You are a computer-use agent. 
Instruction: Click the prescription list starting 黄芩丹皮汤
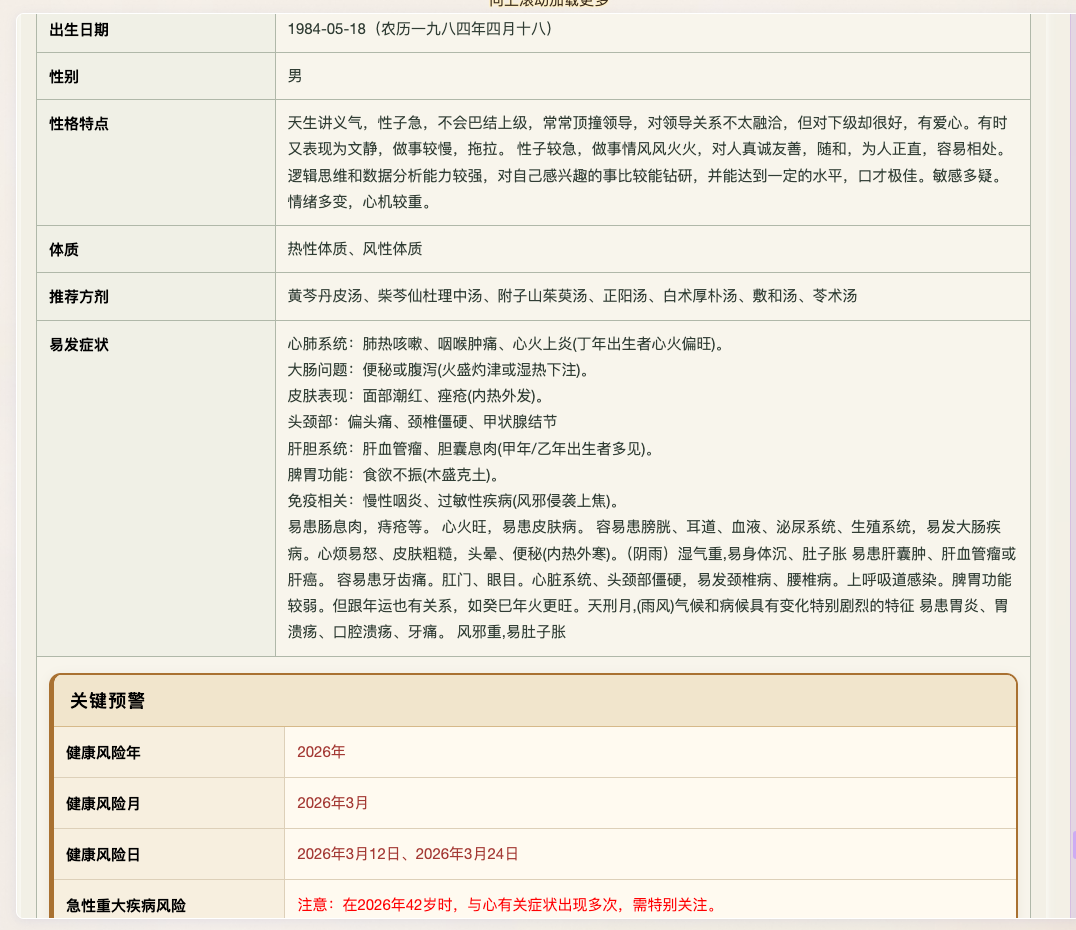pyautogui.click(x=572, y=297)
